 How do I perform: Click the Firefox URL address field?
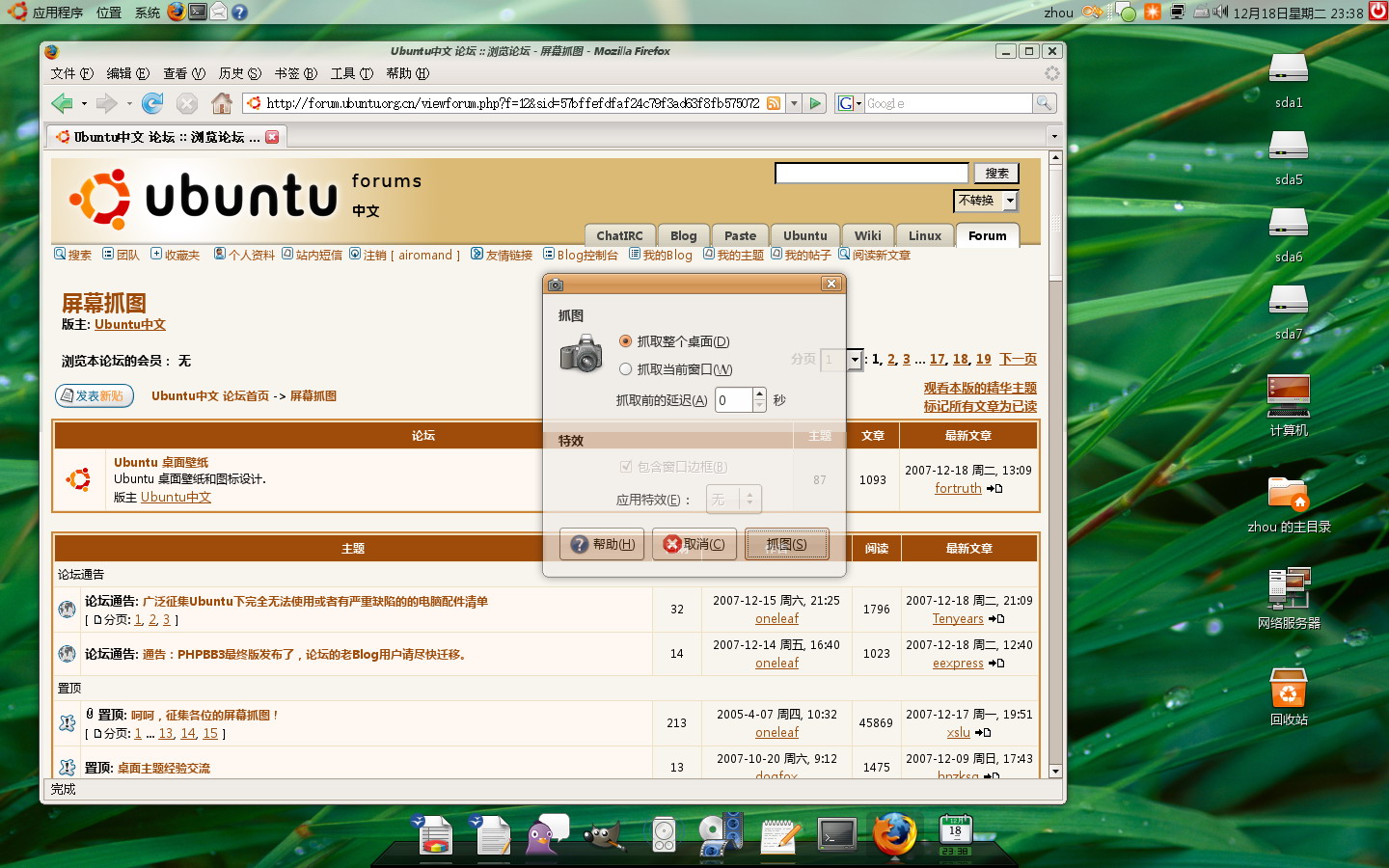point(515,103)
